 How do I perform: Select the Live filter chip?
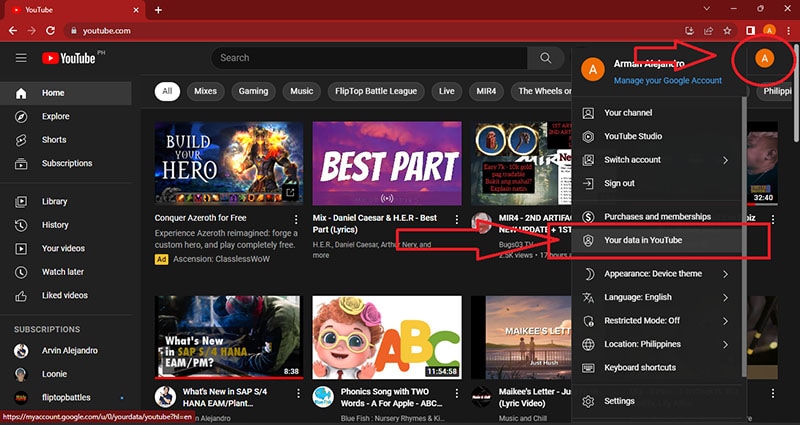pyautogui.click(x=446, y=91)
